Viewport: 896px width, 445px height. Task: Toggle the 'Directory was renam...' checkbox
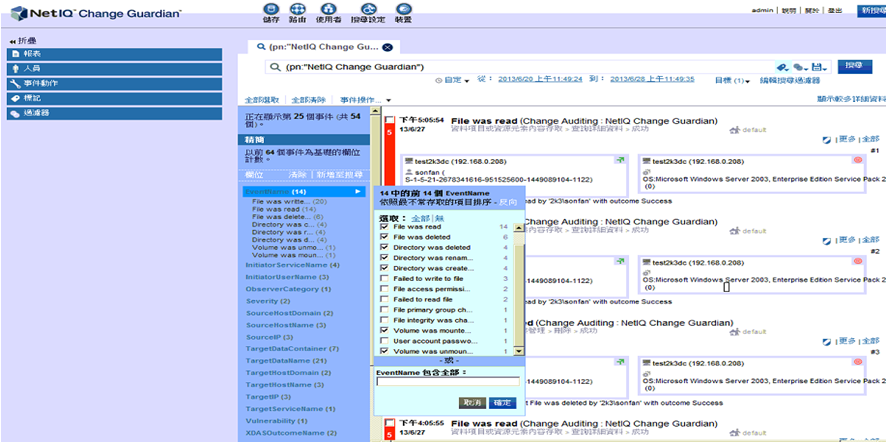click(x=384, y=258)
